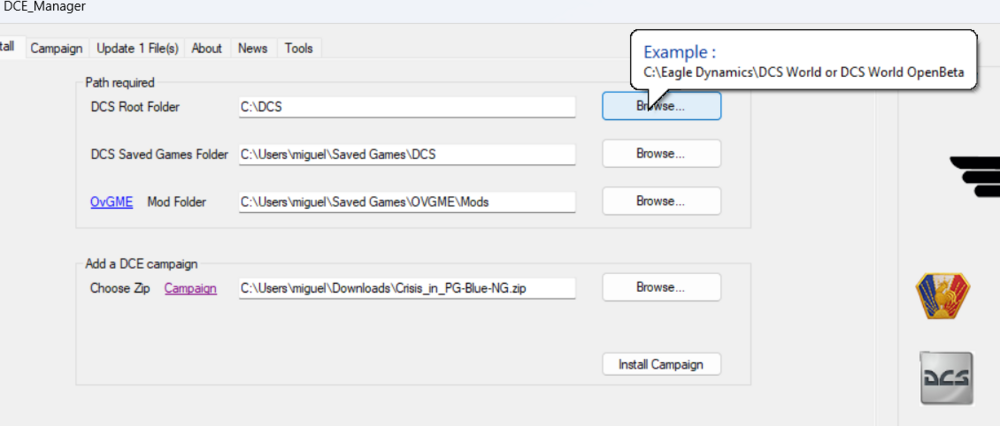Click into the Mod Folder path field
The height and width of the screenshot is (426, 1000).
407,202
